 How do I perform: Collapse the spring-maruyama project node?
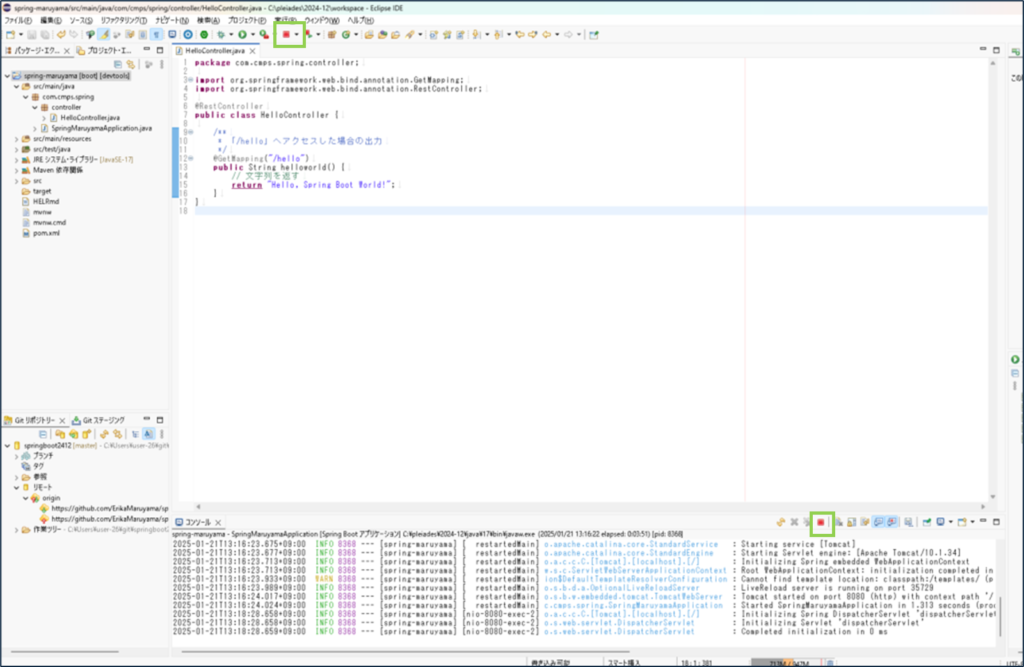click(6, 76)
